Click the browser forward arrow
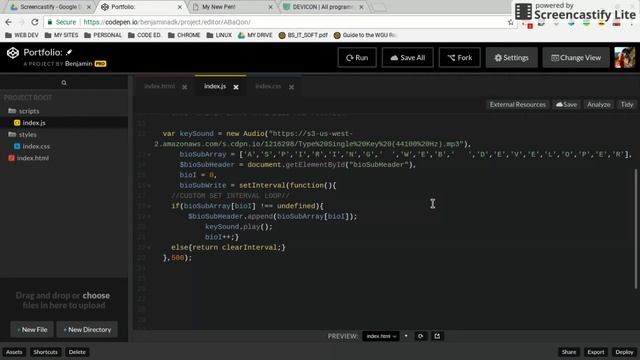Image resolution: width=640 pixels, height=360 pixels. coord(22,22)
